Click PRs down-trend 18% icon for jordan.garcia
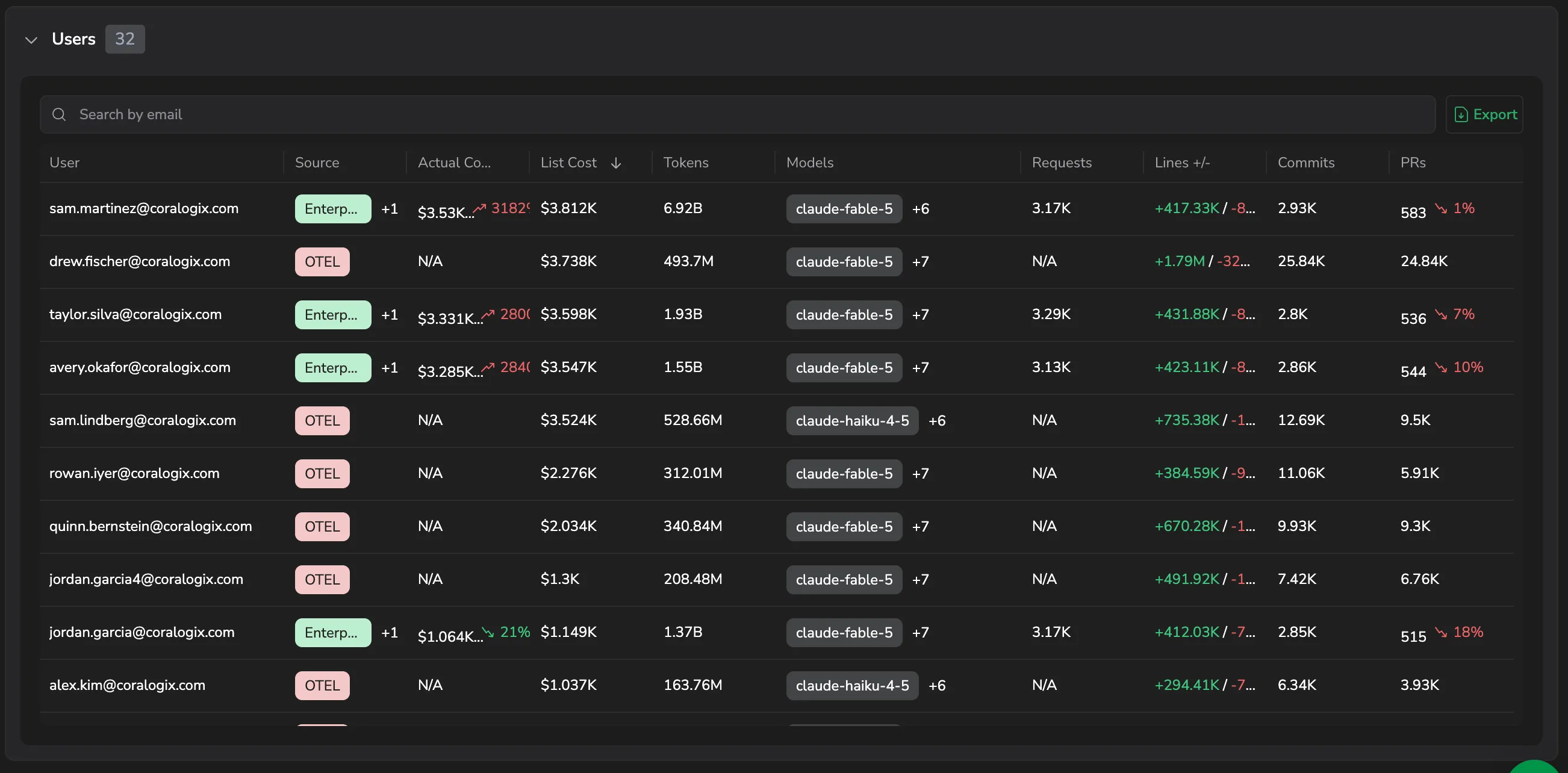The image size is (1568, 773). tap(1441, 632)
